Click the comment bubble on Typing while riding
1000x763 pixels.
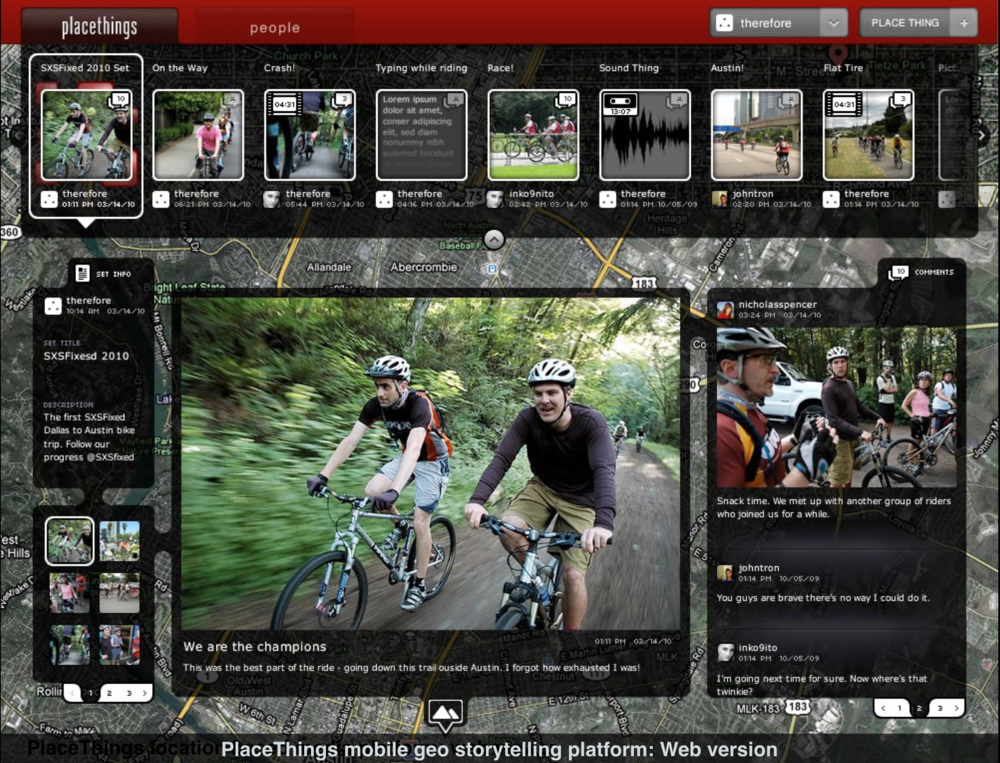click(455, 100)
